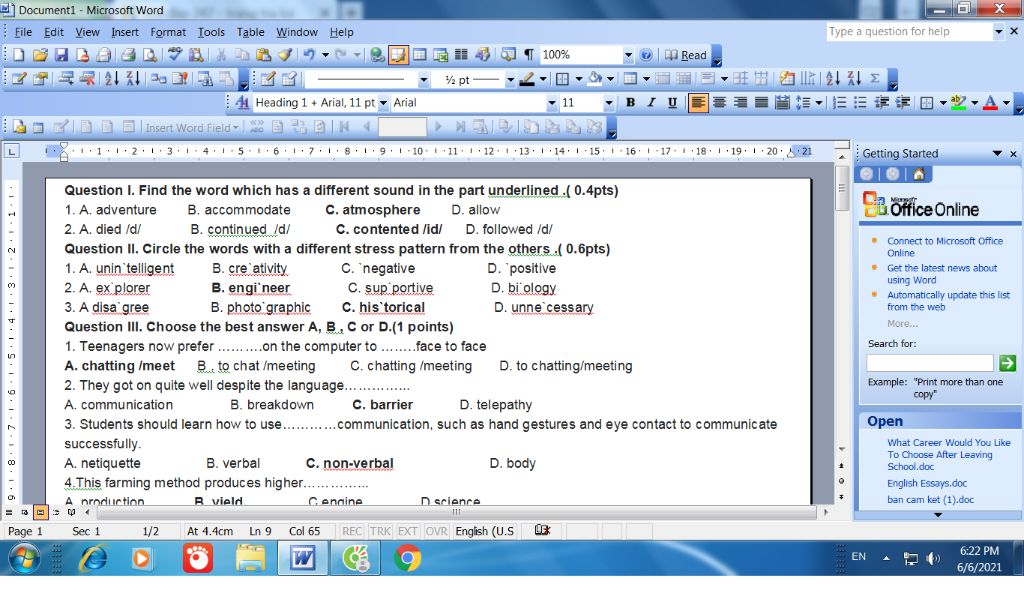Insert a Microsoft Excel worksheet
This screenshot has height=614, width=1024.
coord(440,55)
